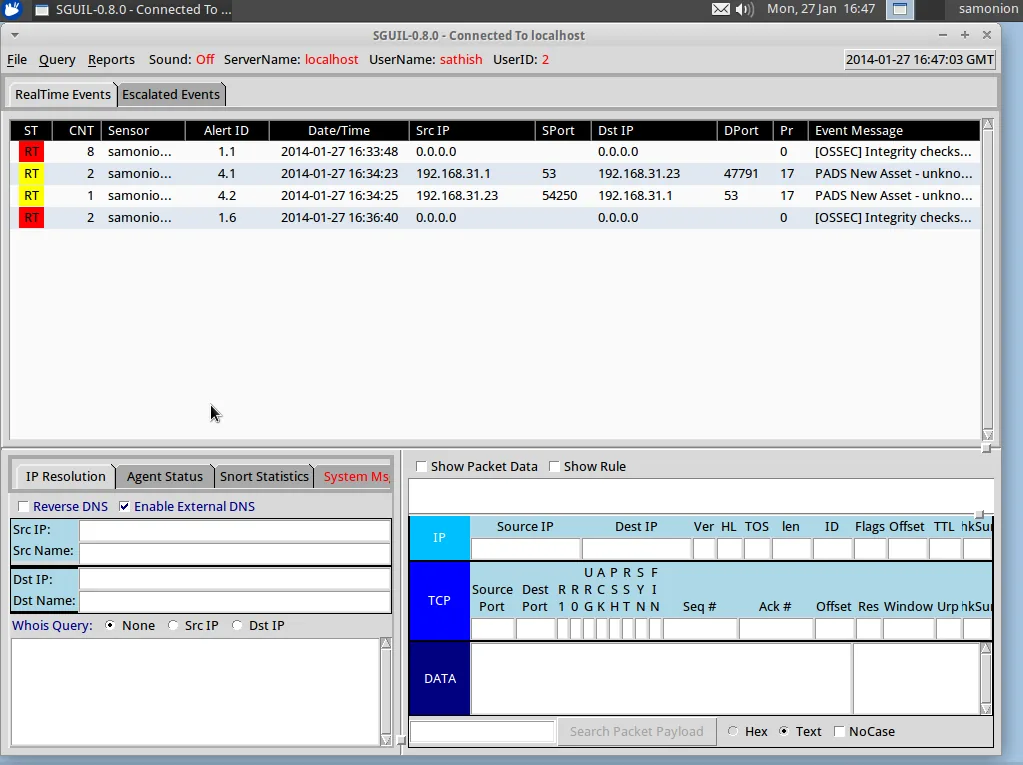The image size is (1023, 765).
Task: Open the Reports menu
Action: click(111, 59)
